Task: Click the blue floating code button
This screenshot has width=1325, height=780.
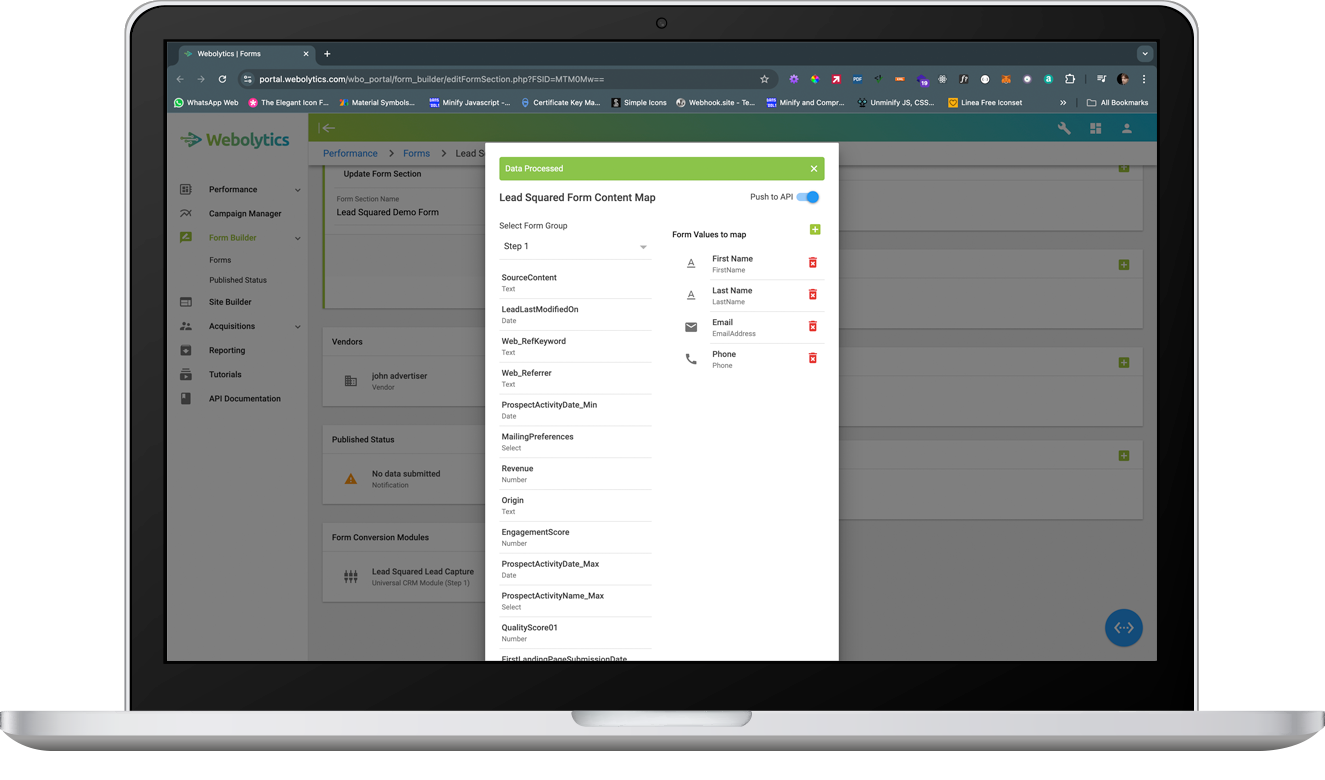Action: point(1123,627)
